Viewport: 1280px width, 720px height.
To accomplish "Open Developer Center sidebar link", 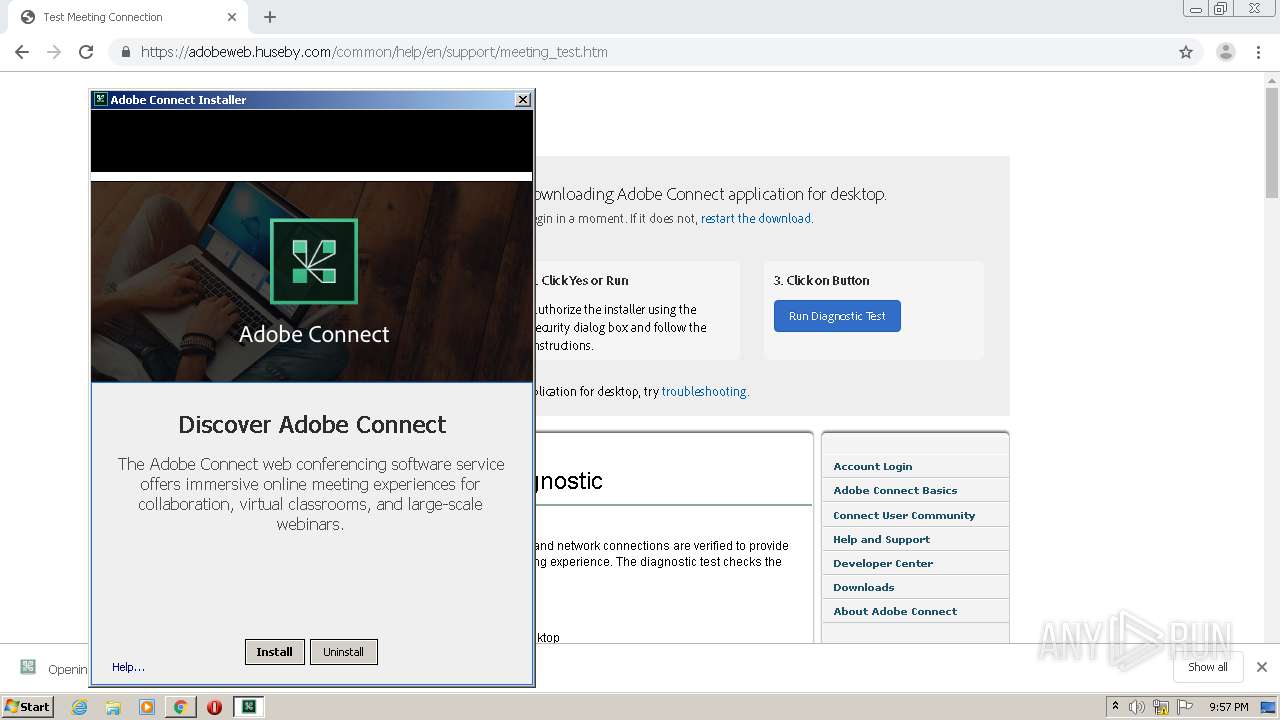I will (883, 563).
